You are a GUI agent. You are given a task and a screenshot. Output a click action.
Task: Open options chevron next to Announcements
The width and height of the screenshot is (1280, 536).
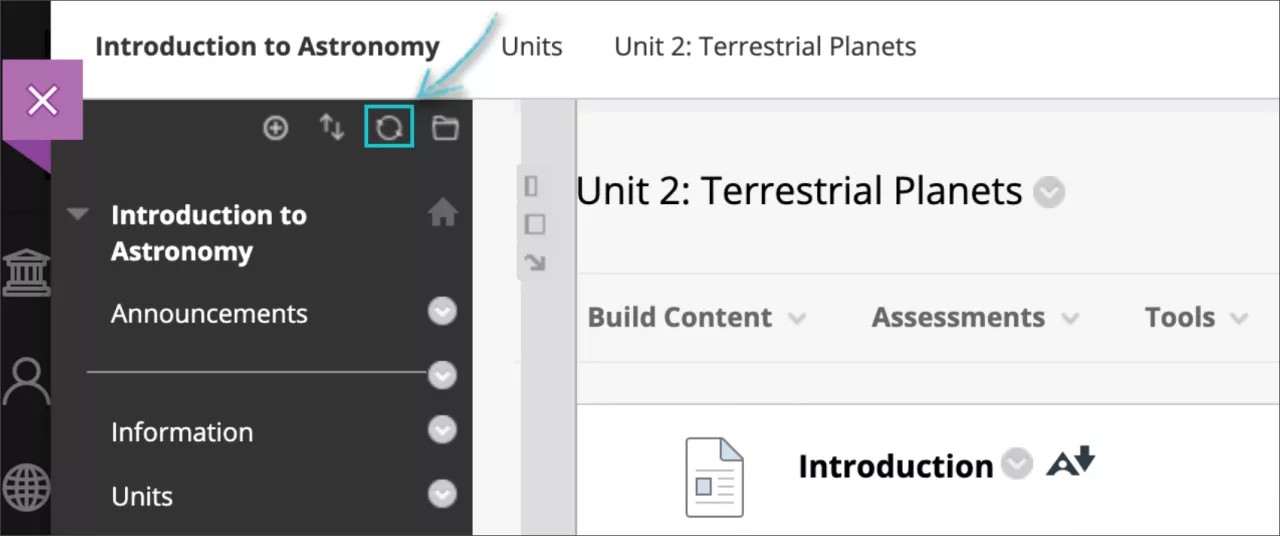click(x=442, y=313)
